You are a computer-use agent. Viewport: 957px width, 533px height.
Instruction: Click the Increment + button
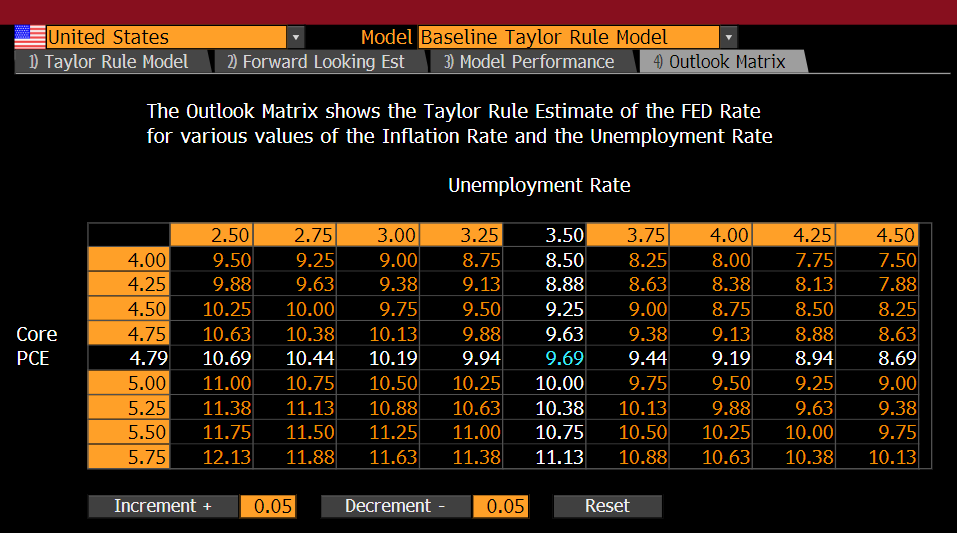[x=163, y=506]
